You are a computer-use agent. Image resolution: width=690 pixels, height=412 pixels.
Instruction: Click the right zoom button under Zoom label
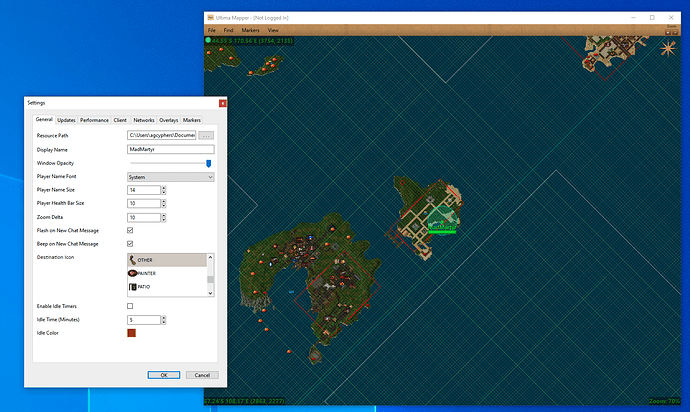pos(674,33)
